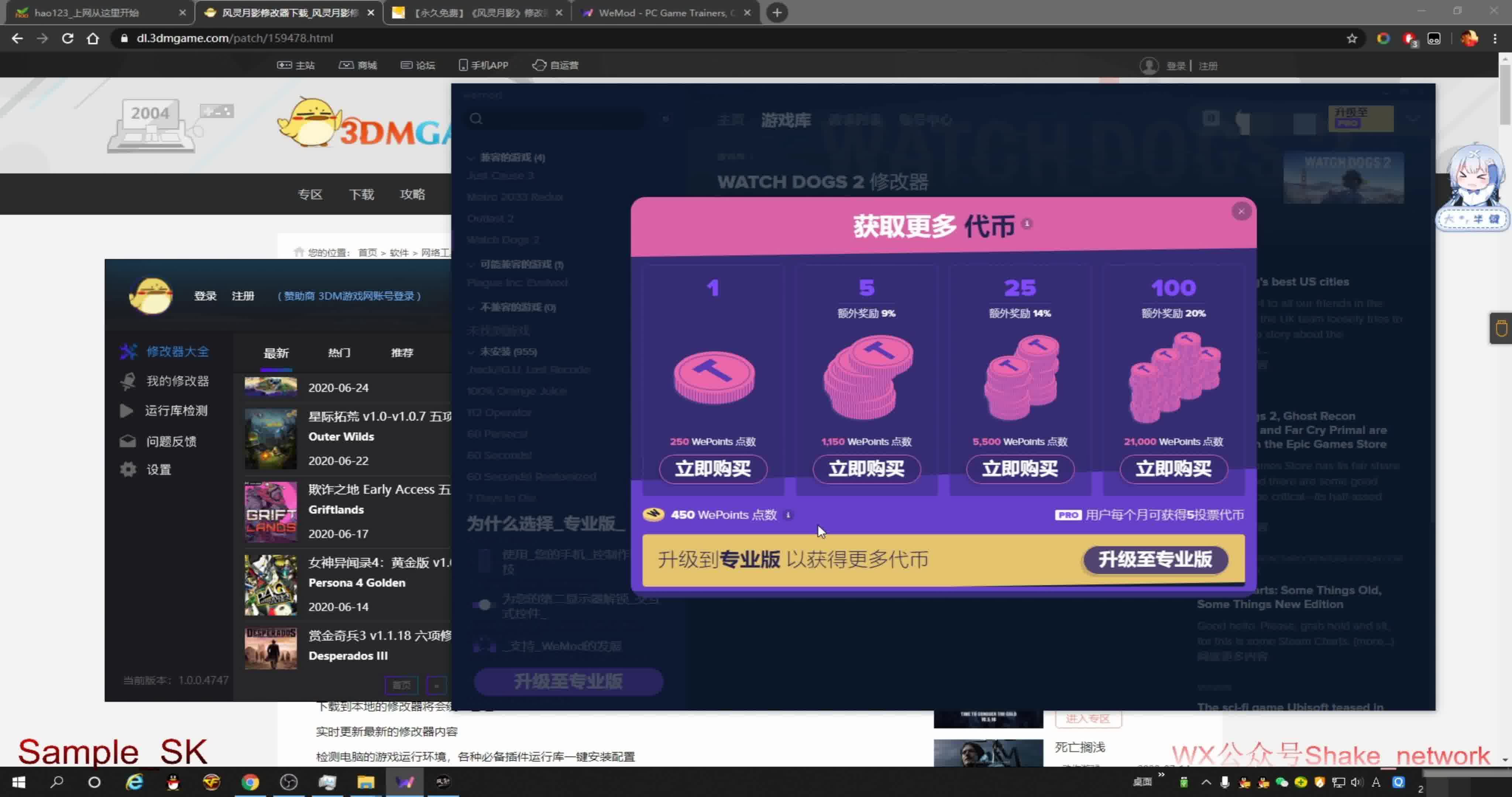Click 自运营 in 3DM top bar
This screenshot has height=797, width=1512.
click(556, 65)
